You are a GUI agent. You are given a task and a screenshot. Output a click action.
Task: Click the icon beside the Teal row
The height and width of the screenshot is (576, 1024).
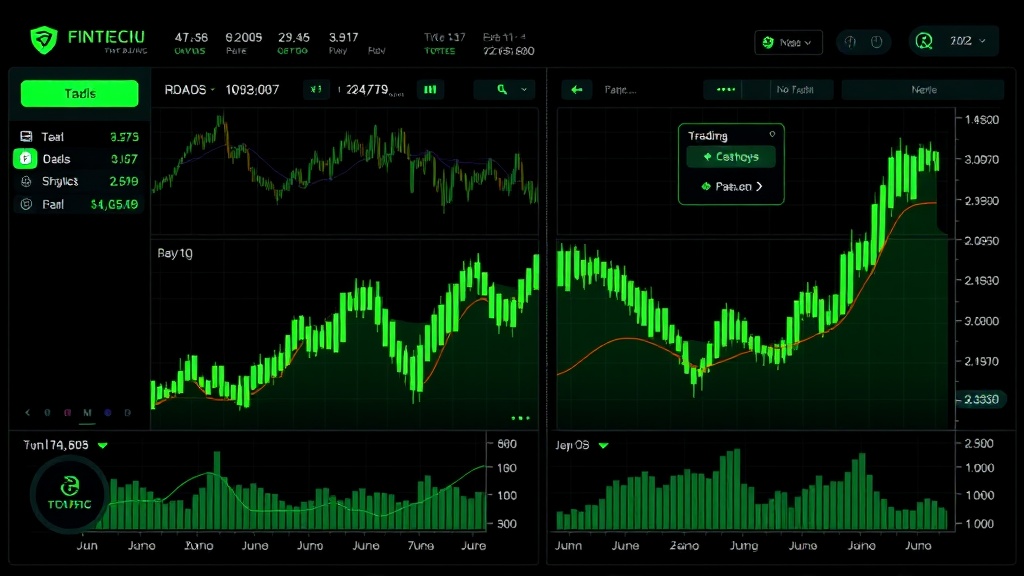point(26,136)
